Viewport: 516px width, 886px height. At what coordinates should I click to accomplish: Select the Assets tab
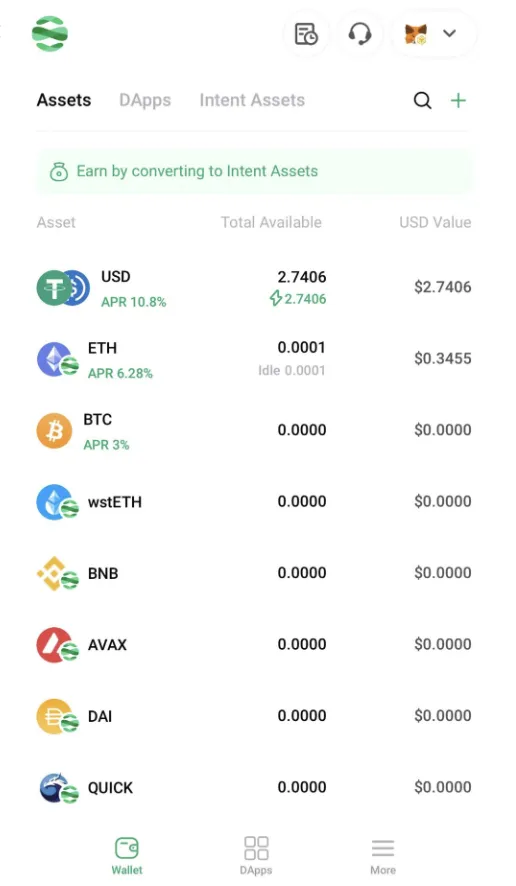[x=64, y=100]
